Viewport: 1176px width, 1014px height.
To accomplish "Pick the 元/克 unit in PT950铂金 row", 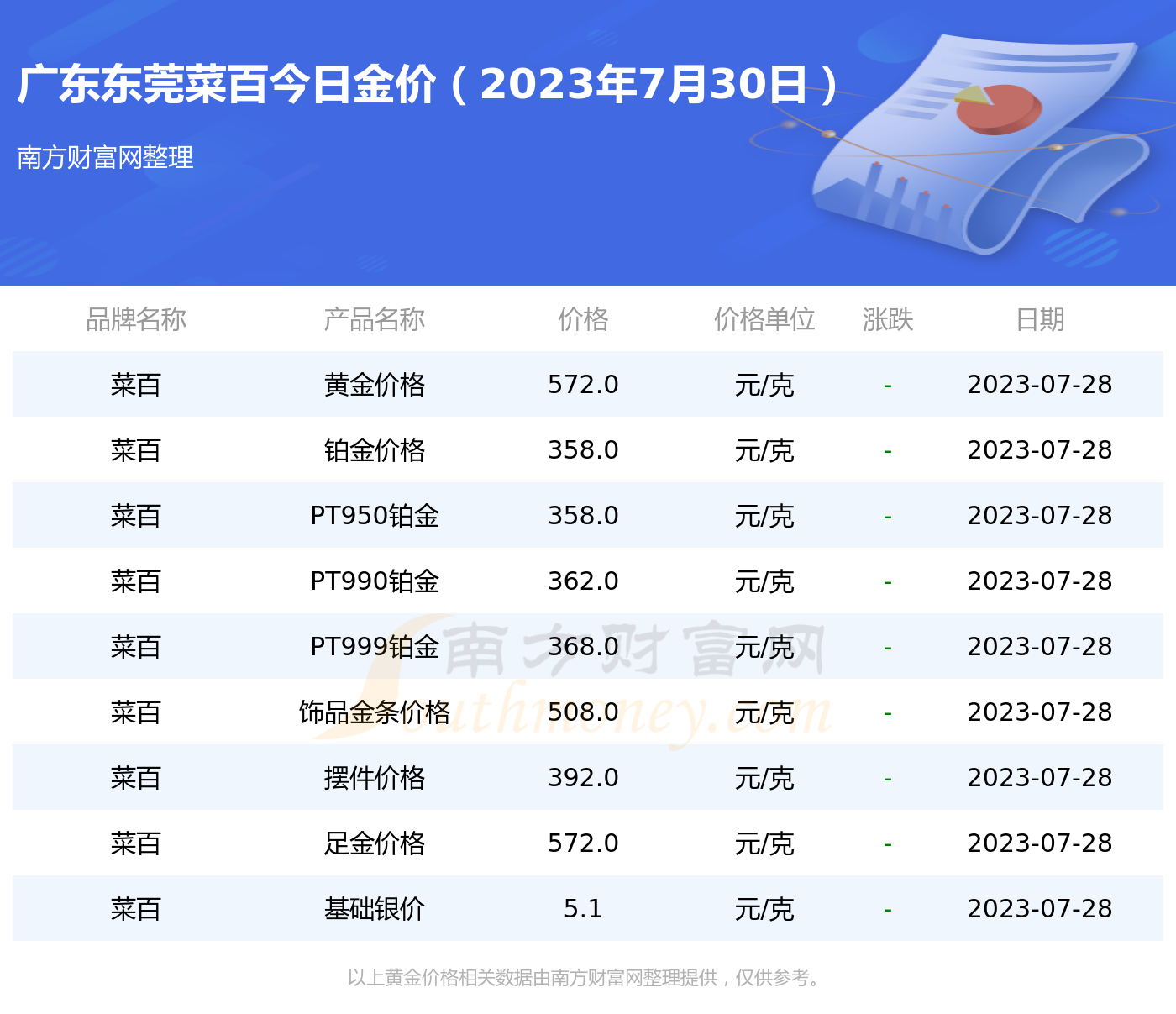I will 764,516.
